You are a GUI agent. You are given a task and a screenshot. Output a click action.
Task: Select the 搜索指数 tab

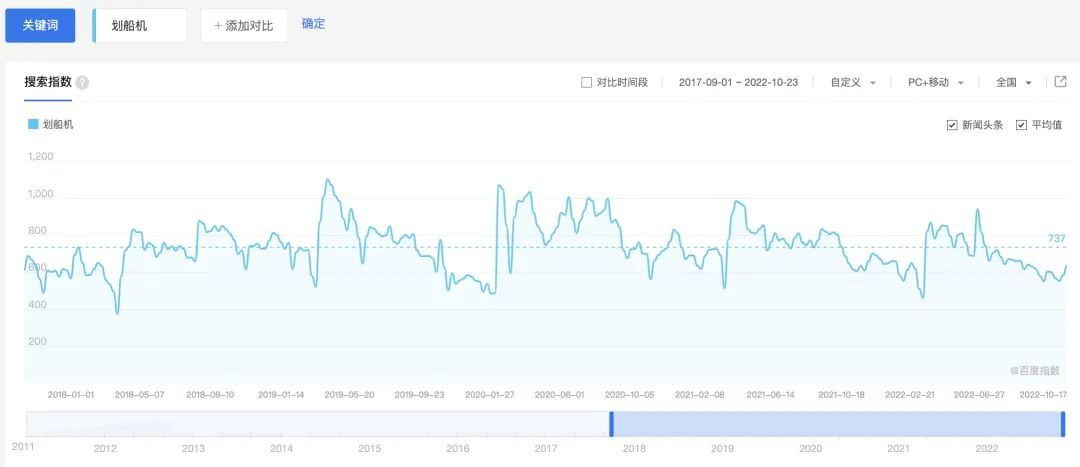[x=48, y=82]
